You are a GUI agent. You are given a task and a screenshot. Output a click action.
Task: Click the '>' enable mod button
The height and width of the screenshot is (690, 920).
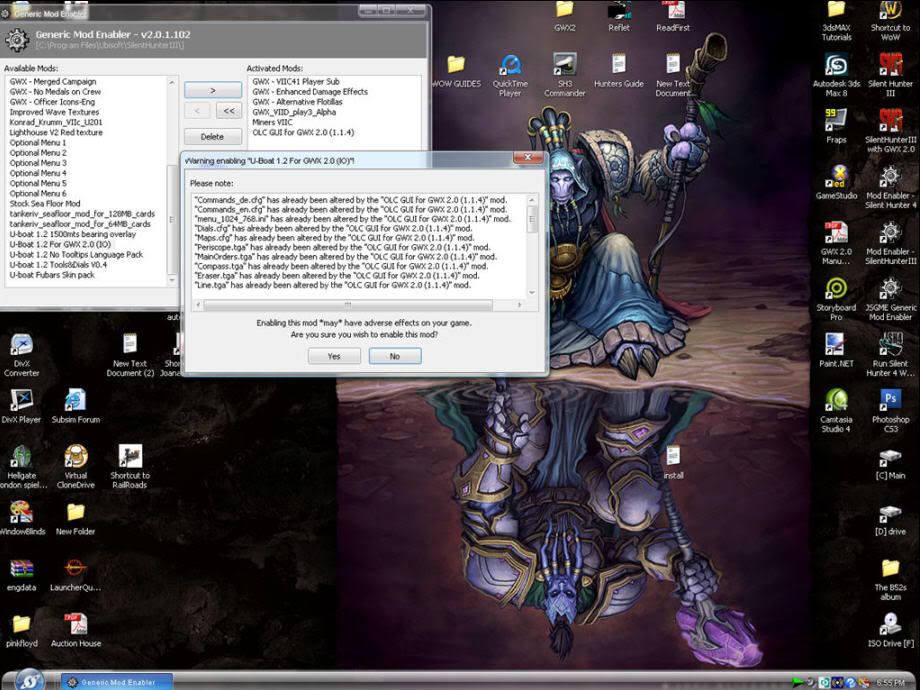[212, 90]
